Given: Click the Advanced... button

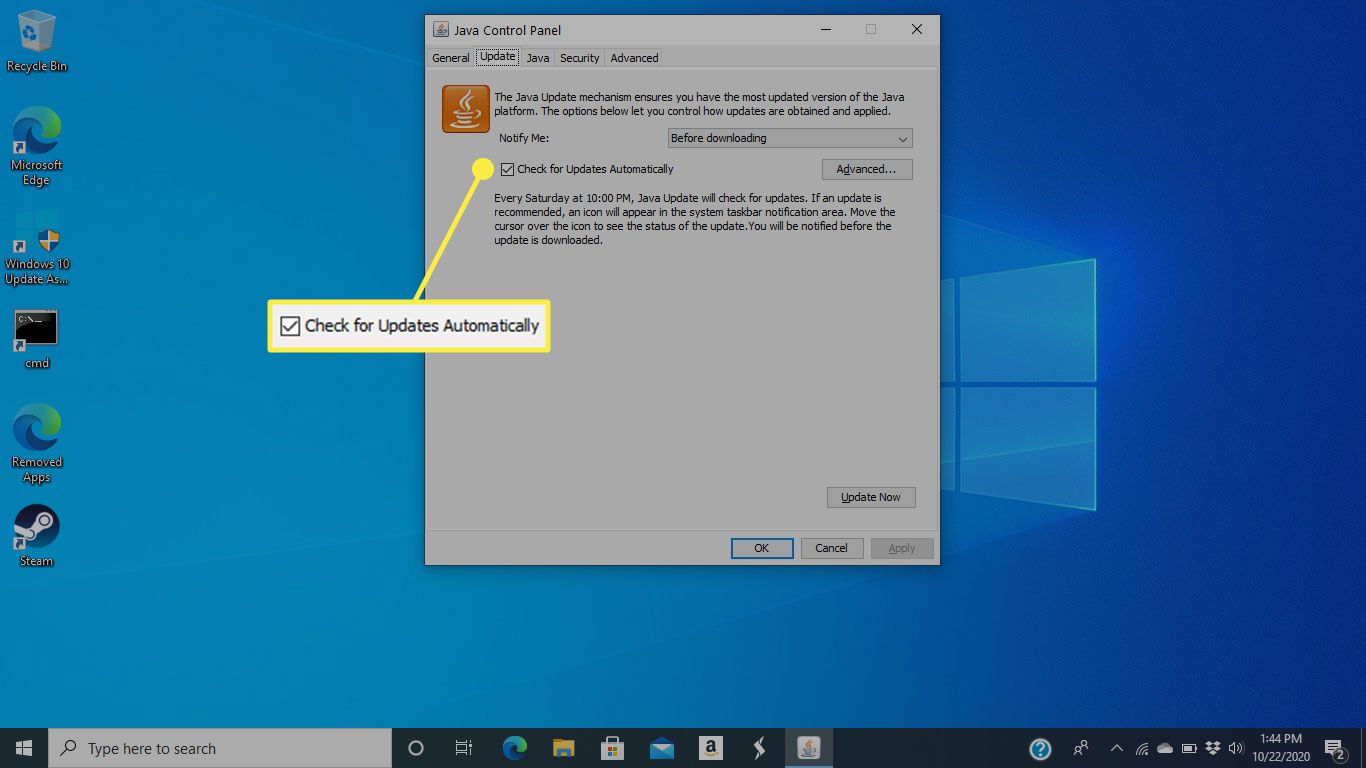Looking at the screenshot, I should tap(867, 169).
